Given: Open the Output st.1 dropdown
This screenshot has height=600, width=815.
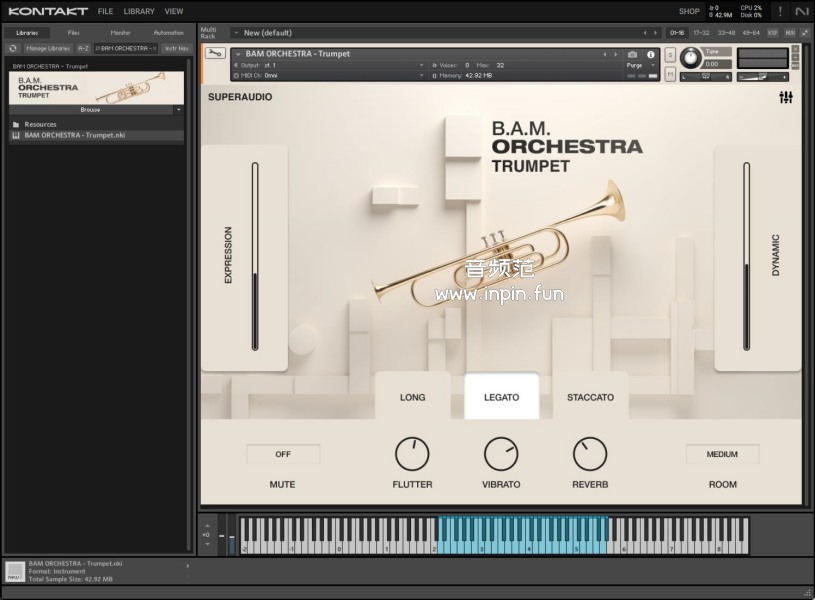Looking at the screenshot, I should (x=330, y=66).
